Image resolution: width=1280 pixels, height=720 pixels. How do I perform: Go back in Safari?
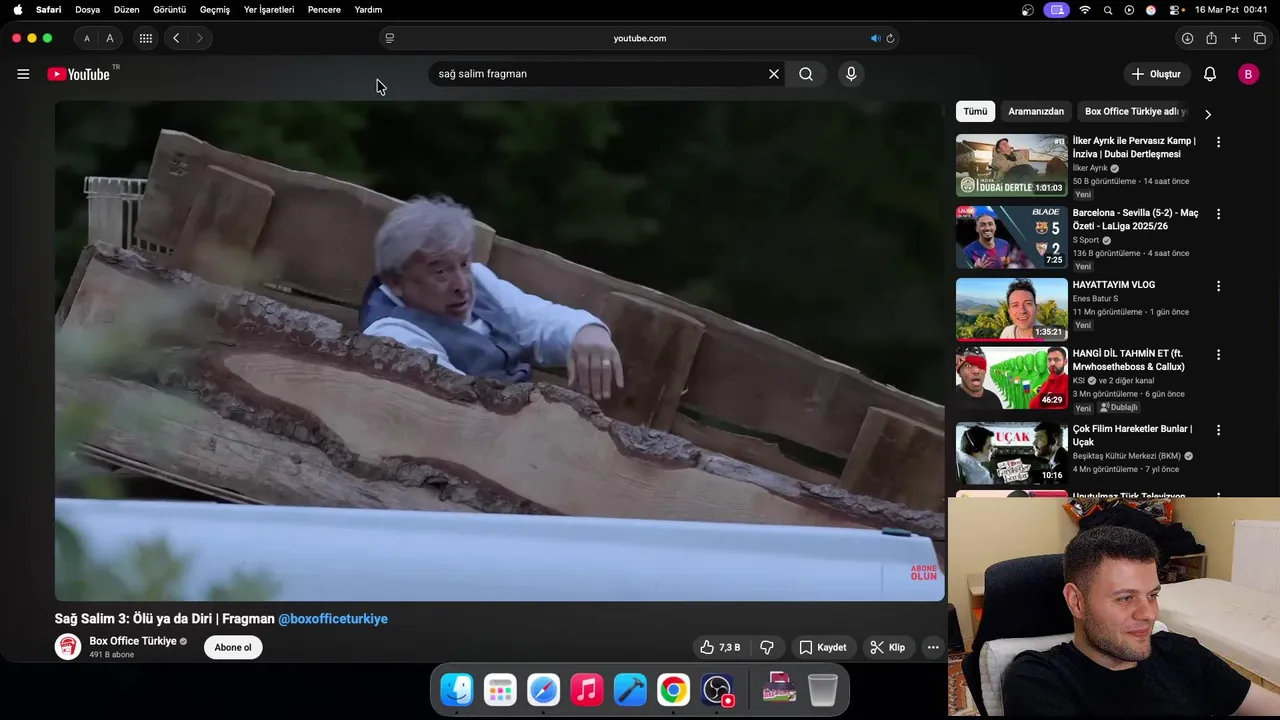[176, 38]
